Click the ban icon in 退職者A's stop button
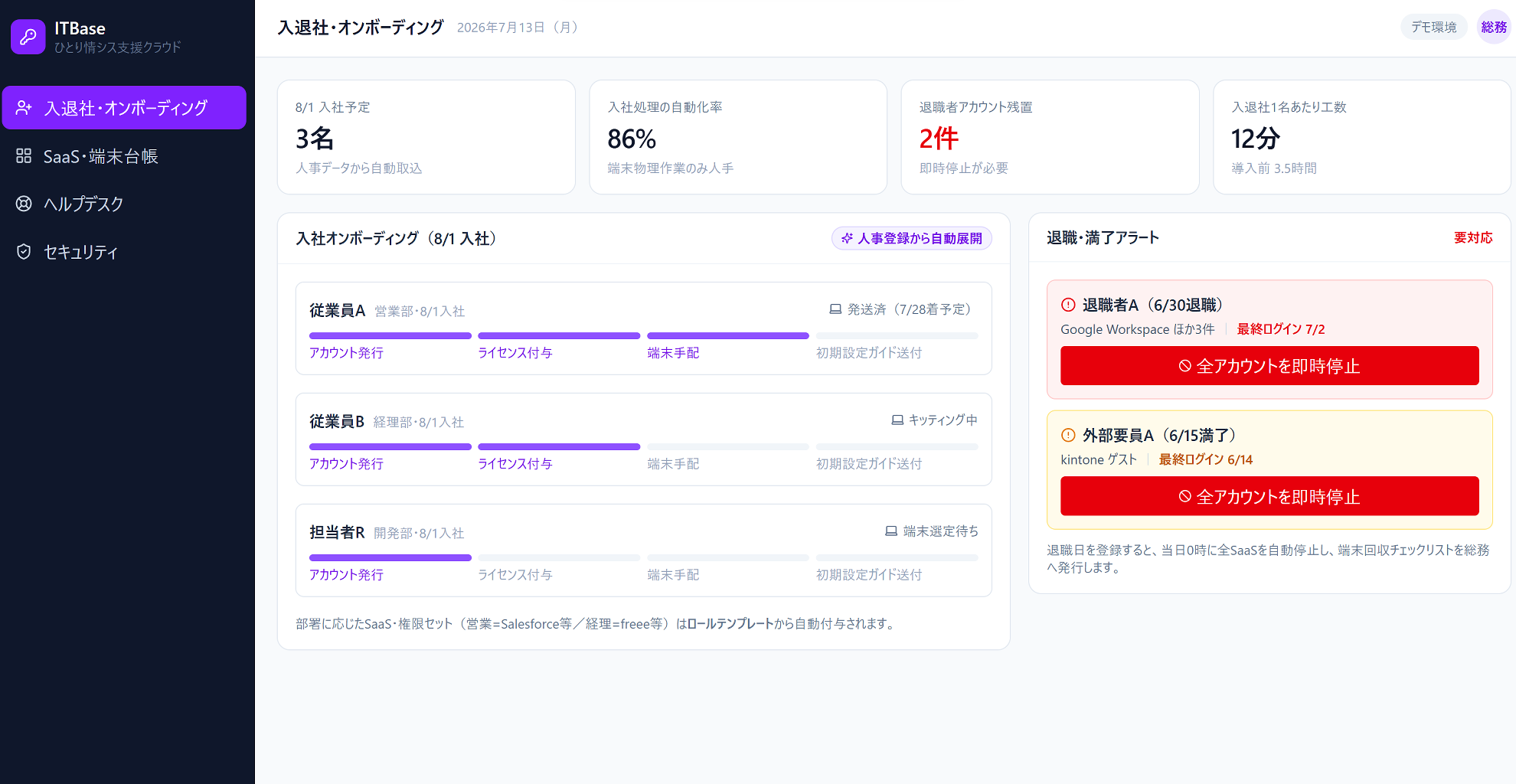This screenshot has width=1516, height=784. click(1184, 366)
